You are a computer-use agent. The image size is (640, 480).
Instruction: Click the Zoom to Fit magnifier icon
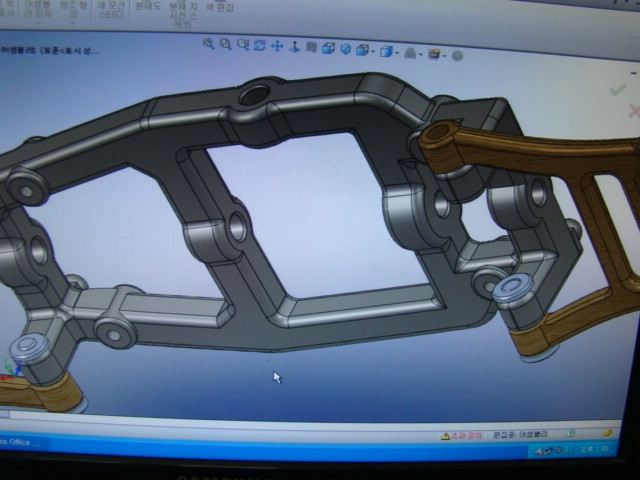tap(209, 43)
